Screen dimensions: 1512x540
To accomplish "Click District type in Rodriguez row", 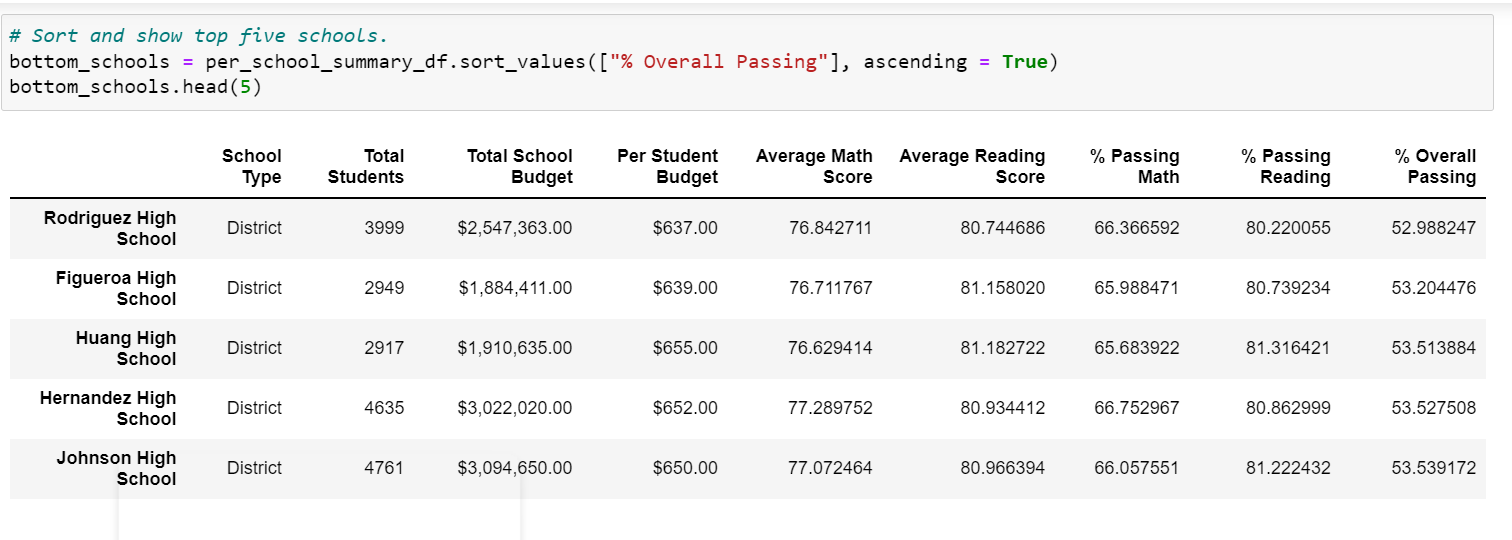I will [255, 228].
